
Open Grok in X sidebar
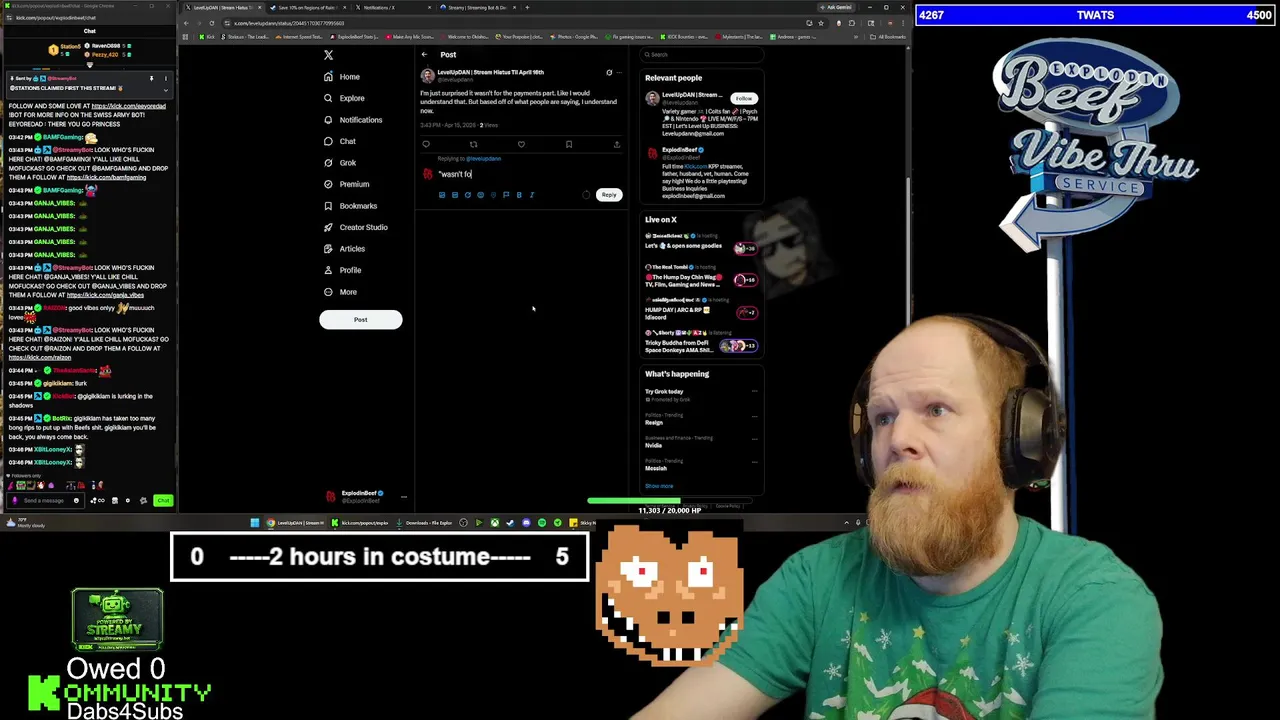[x=339, y=163]
